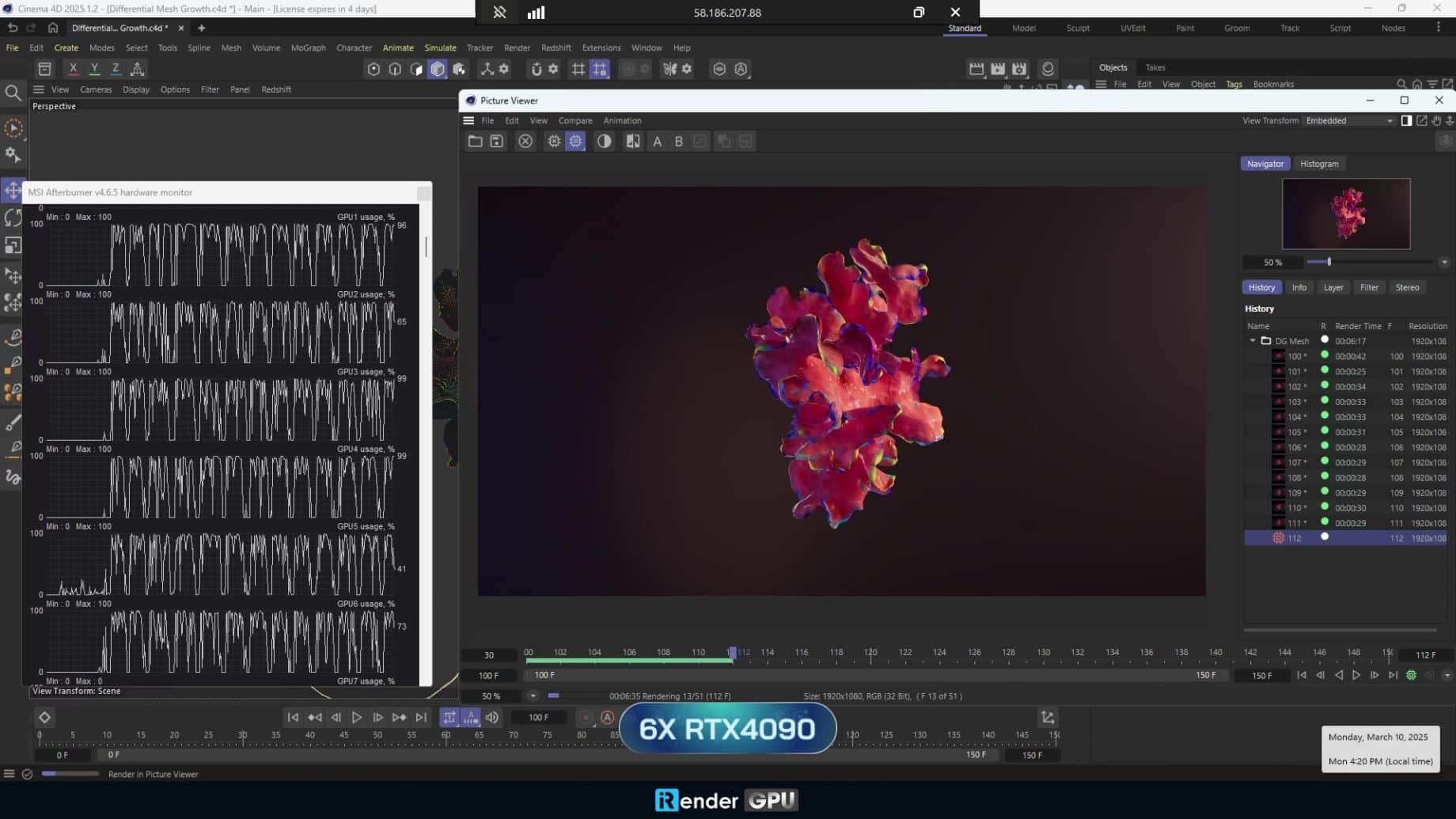This screenshot has width=1456, height=819.
Task: Click the Histogram panel's History button
Action: coord(1261,287)
